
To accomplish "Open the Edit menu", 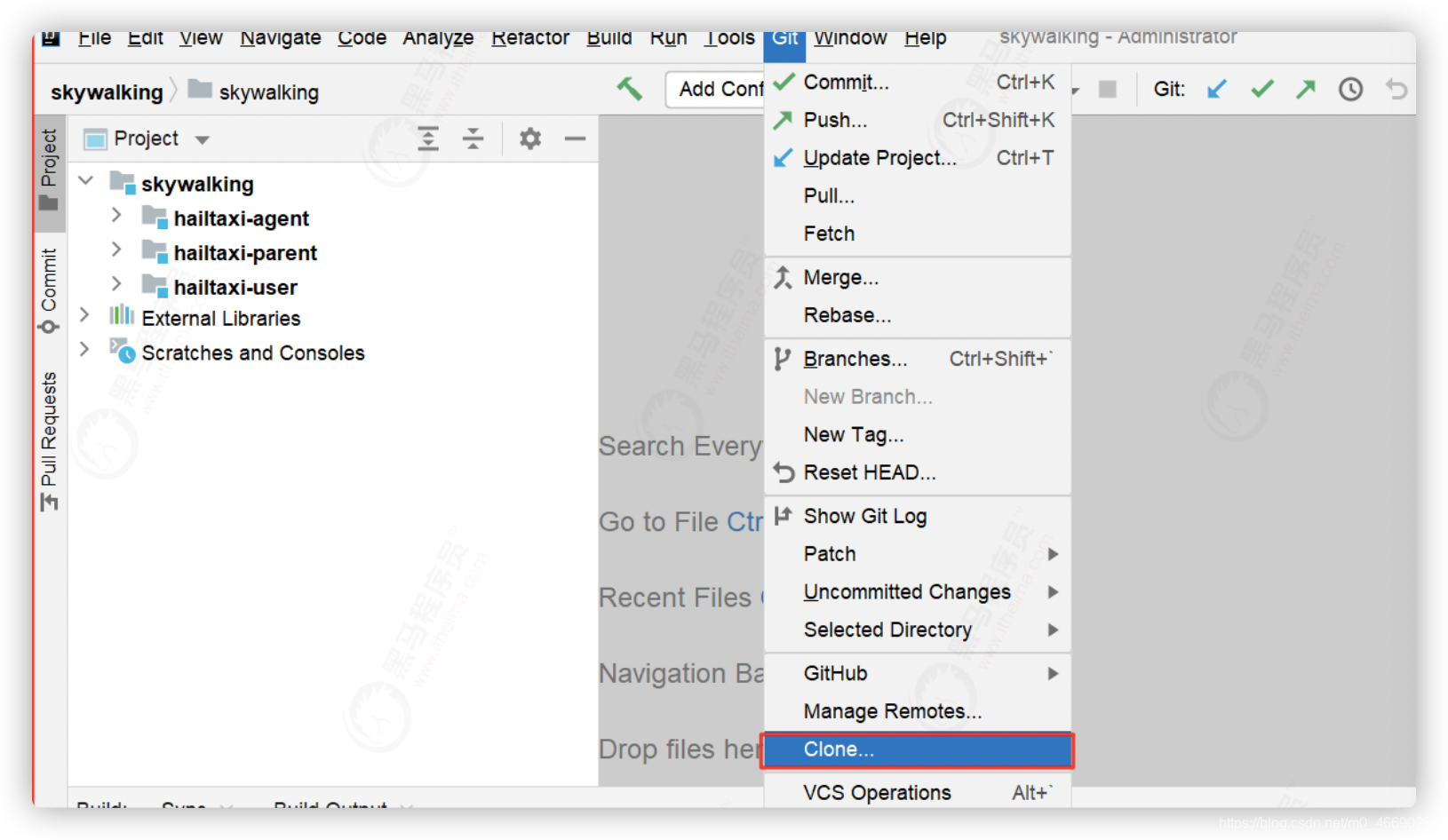I will [146, 38].
